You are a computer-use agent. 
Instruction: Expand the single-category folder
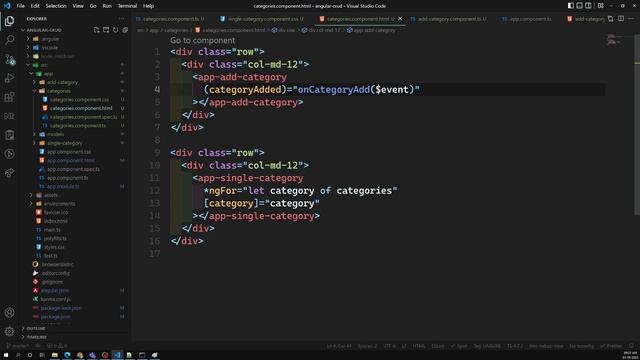pos(64,143)
